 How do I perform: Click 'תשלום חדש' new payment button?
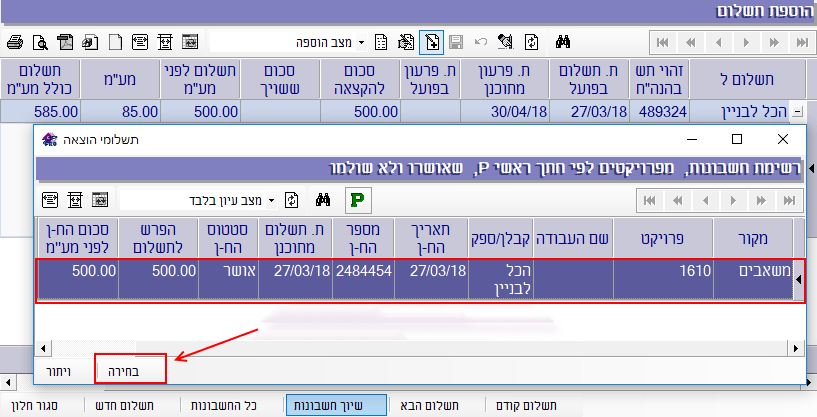tap(130, 405)
